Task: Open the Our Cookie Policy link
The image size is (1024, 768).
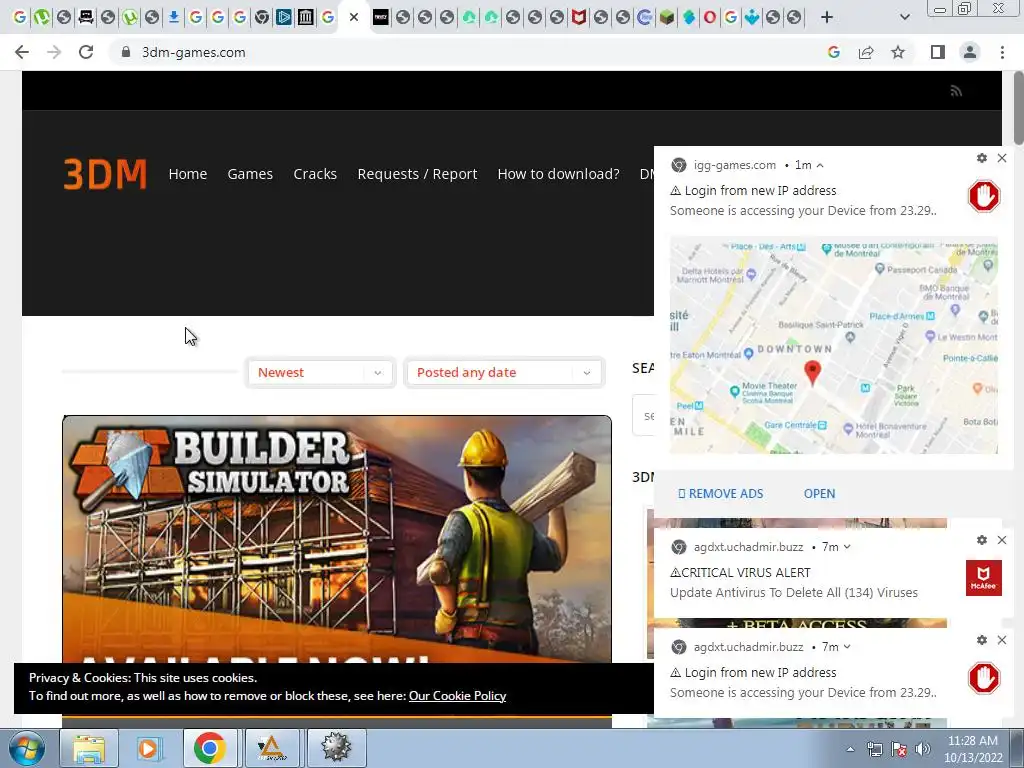Action: coord(457,696)
